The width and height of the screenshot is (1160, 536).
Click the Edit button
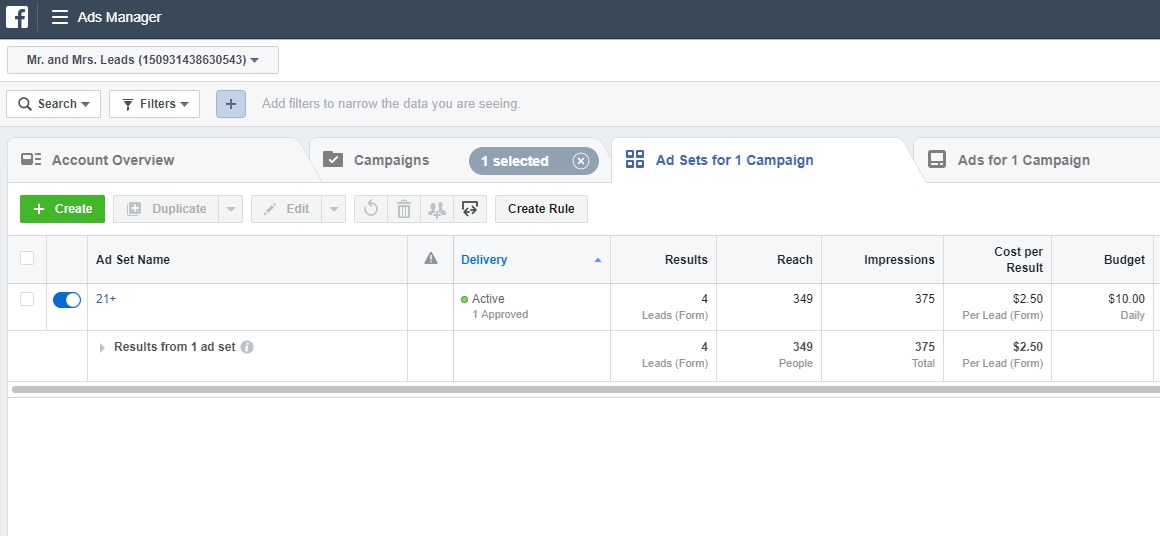[286, 209]
